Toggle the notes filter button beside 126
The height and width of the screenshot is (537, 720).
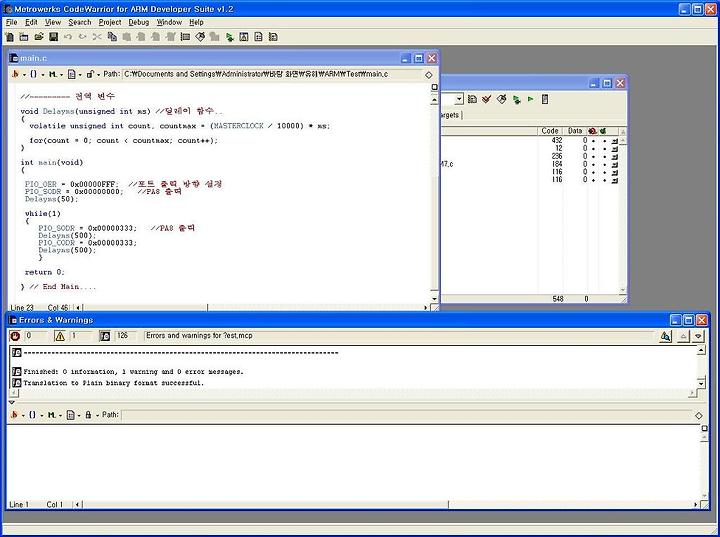[x=105, y=336]
